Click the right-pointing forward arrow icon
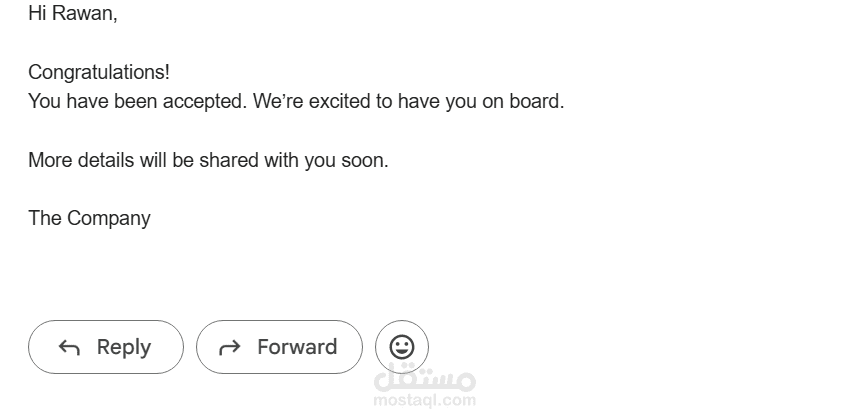Screen dimensions: 850x417 (229, 348)
